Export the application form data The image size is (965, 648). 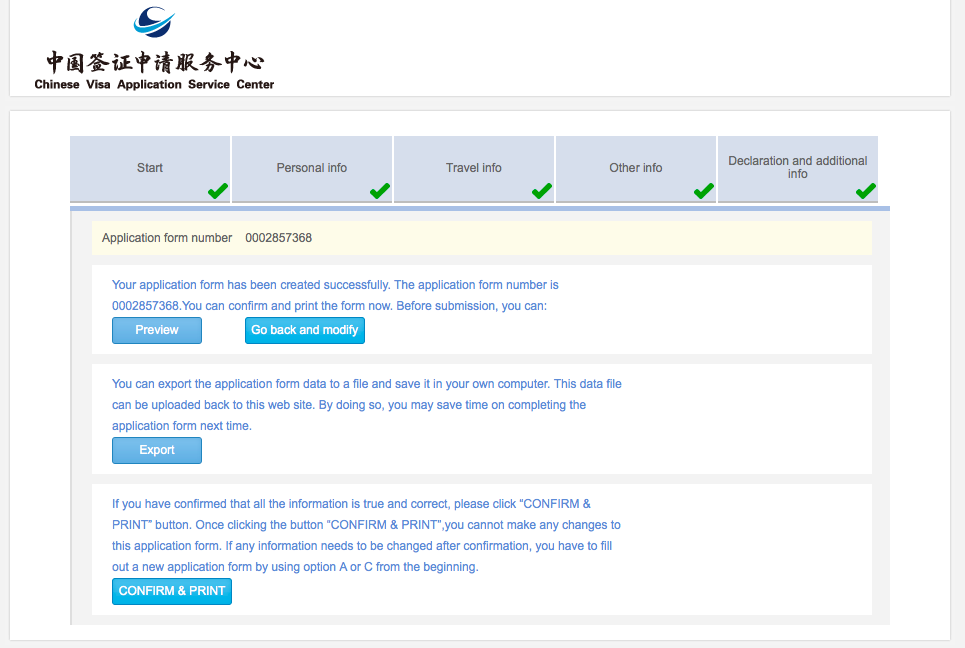pos(157,451)
